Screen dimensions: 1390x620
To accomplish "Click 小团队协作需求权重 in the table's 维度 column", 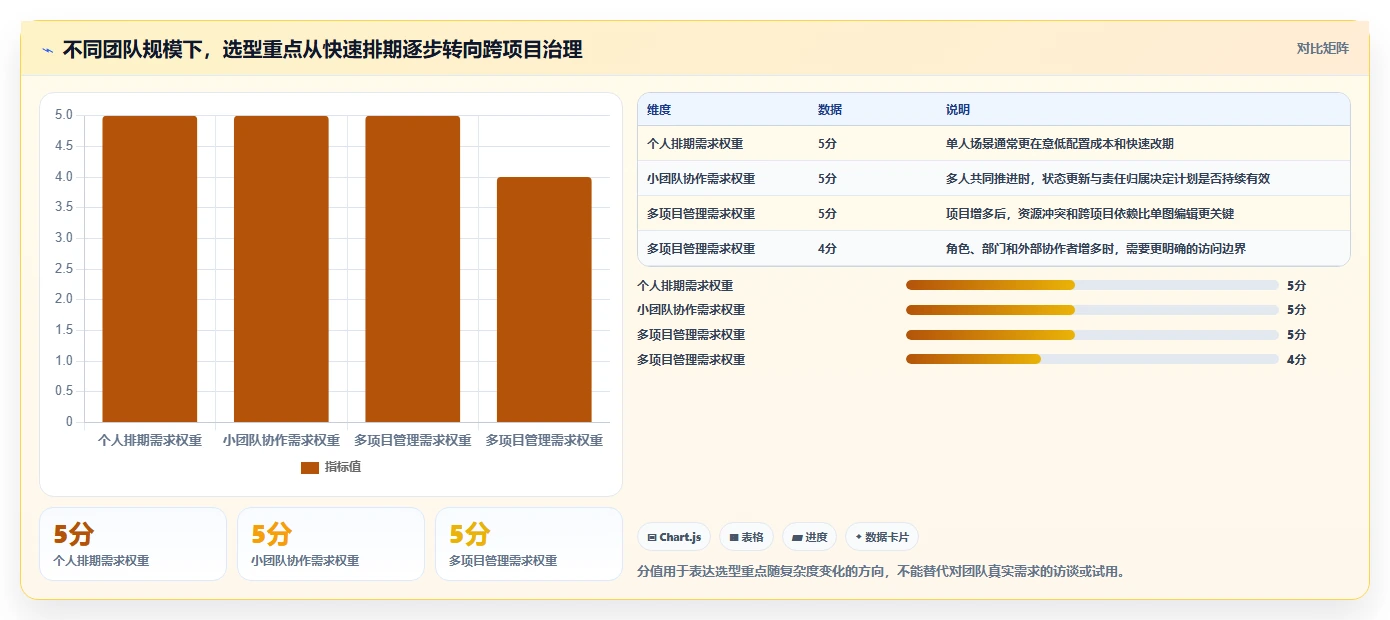I will click(701, 179).
